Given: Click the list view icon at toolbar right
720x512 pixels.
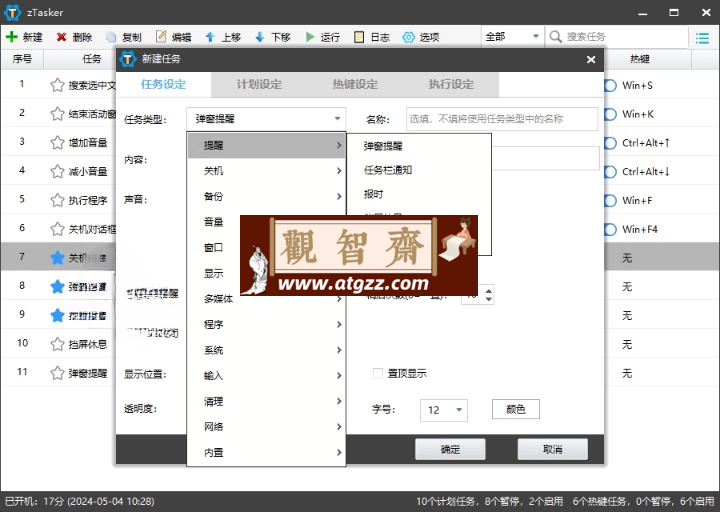Looking at the screenshot, I should coord(702,38).
